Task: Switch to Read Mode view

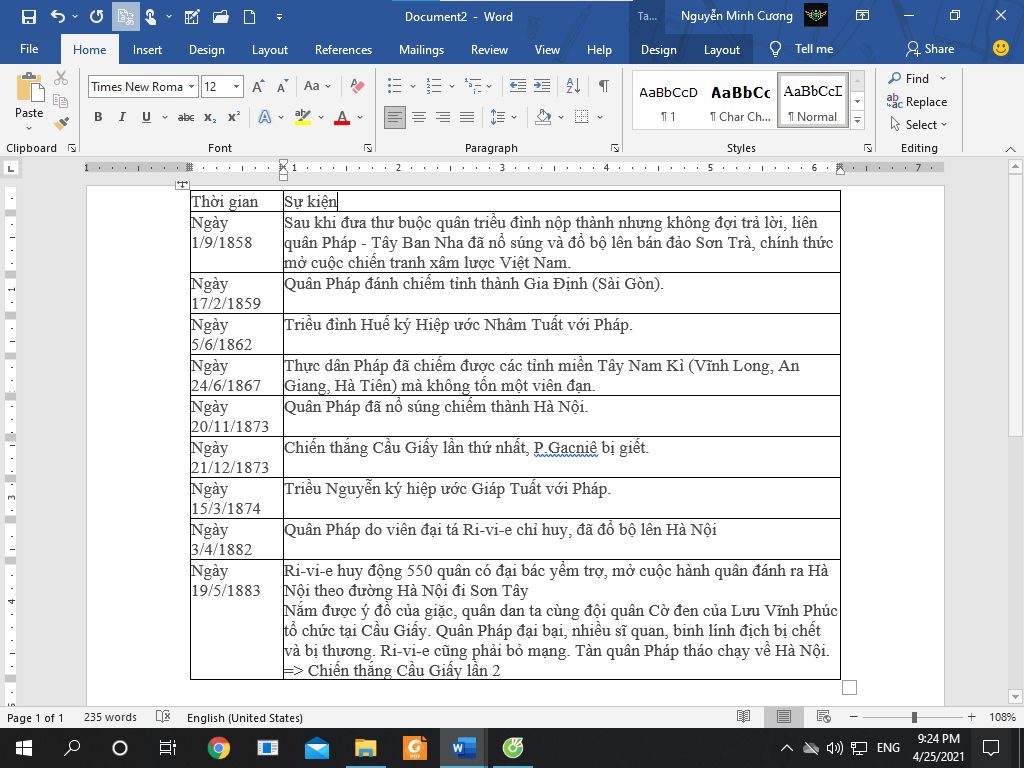Action: (743, 717)
